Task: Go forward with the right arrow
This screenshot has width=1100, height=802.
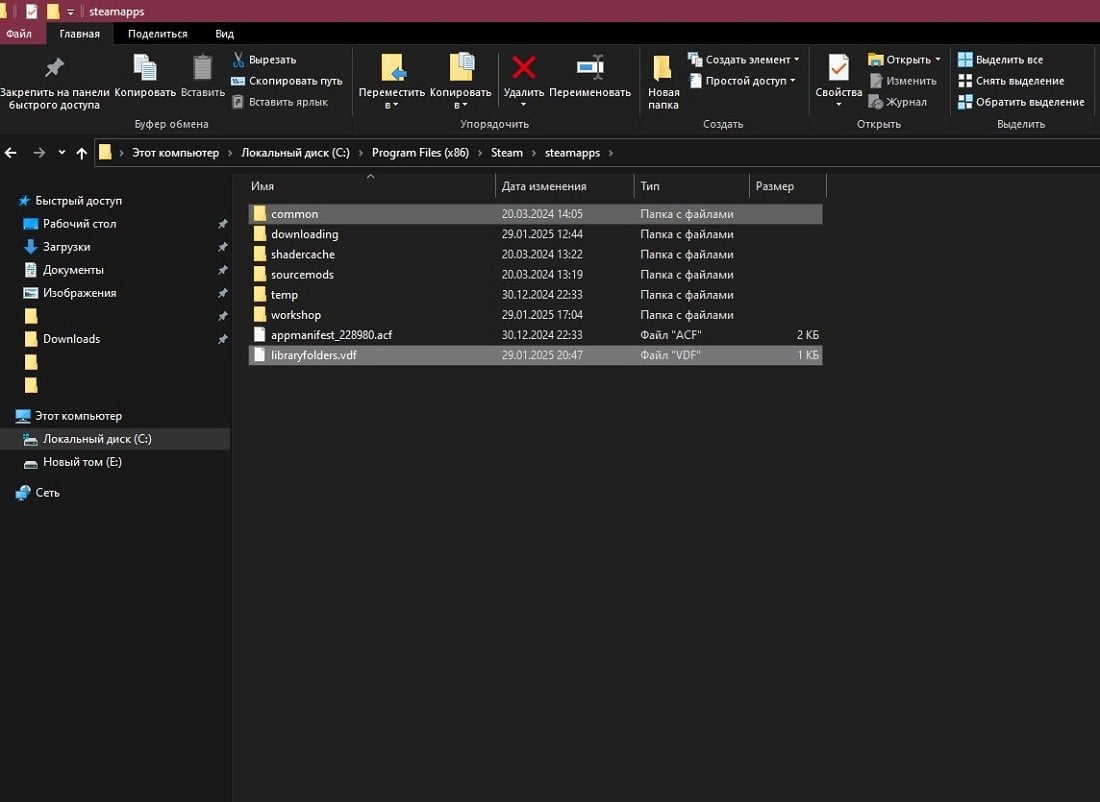Action: 39,152
